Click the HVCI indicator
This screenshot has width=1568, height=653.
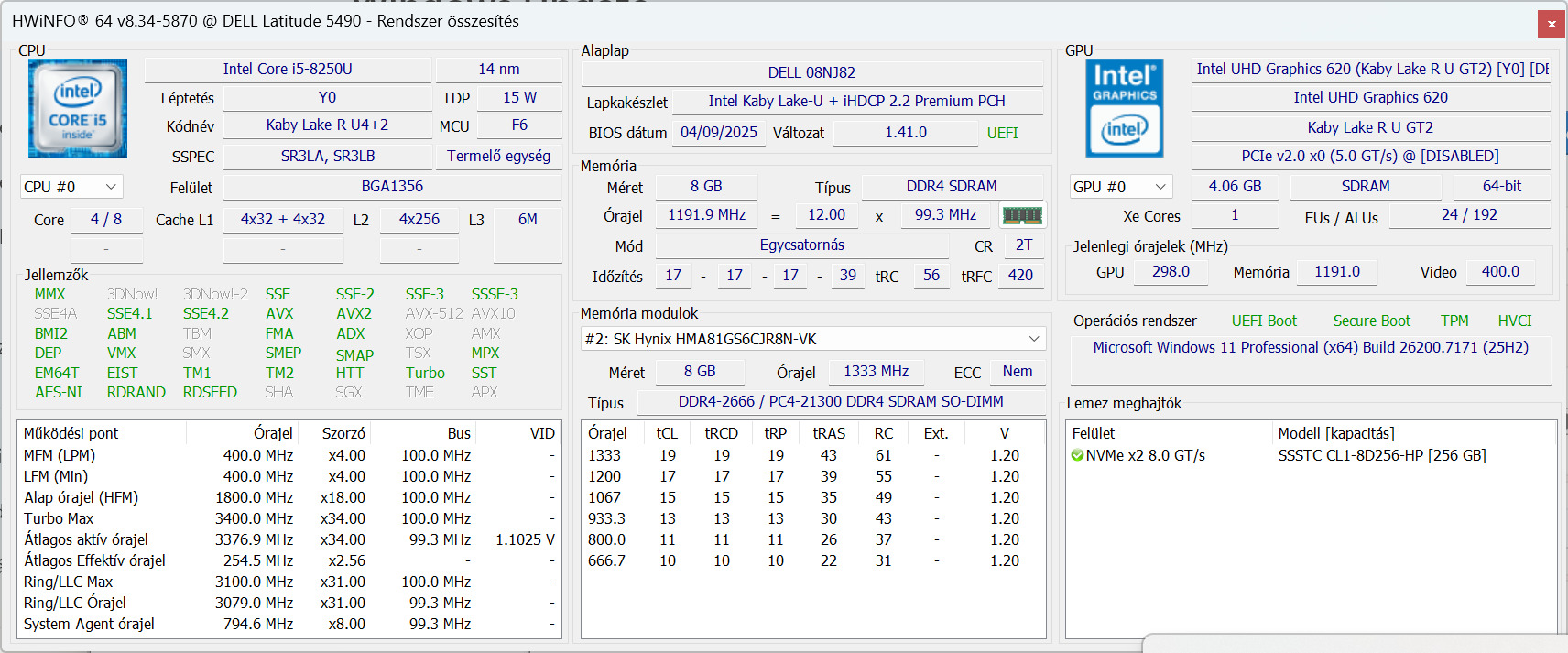(1514, 321)
